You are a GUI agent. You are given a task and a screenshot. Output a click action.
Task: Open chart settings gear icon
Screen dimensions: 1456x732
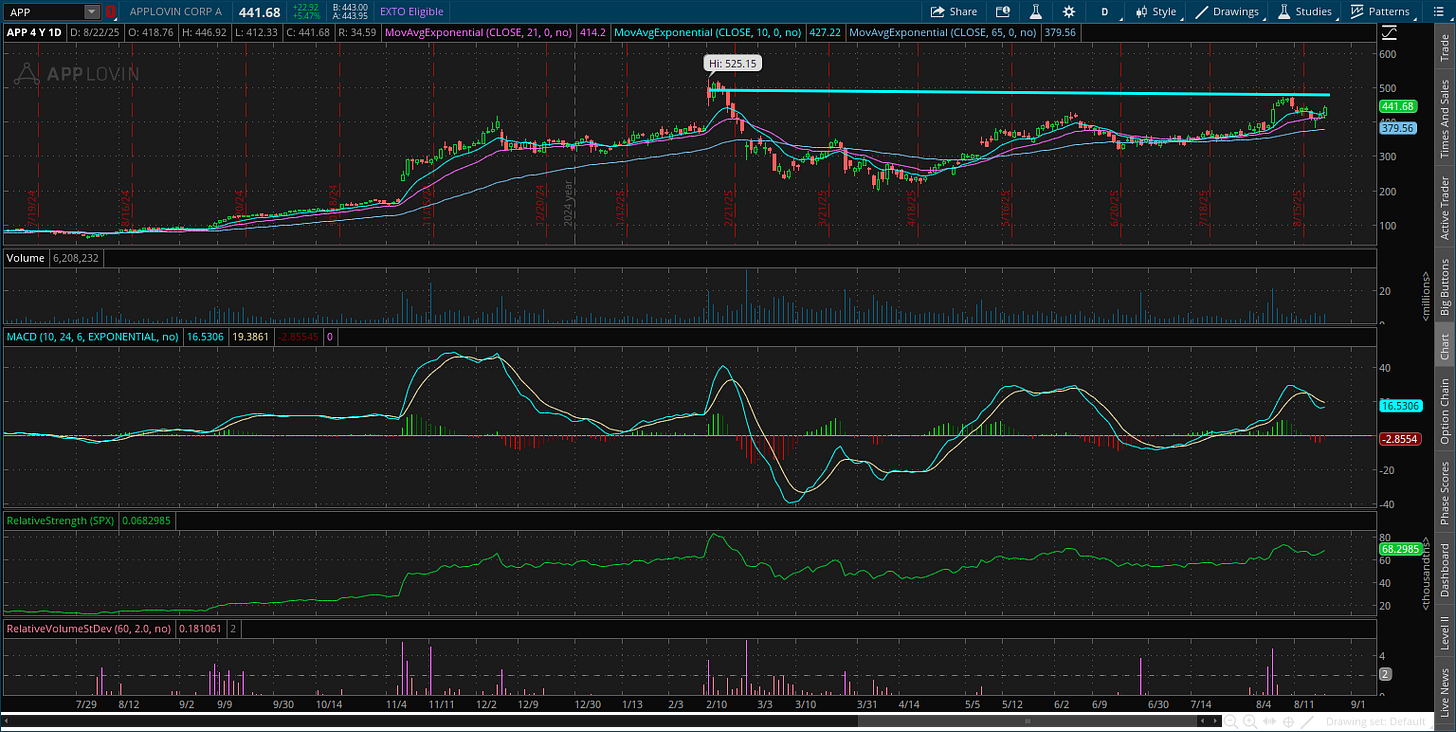click(1069, 12)
